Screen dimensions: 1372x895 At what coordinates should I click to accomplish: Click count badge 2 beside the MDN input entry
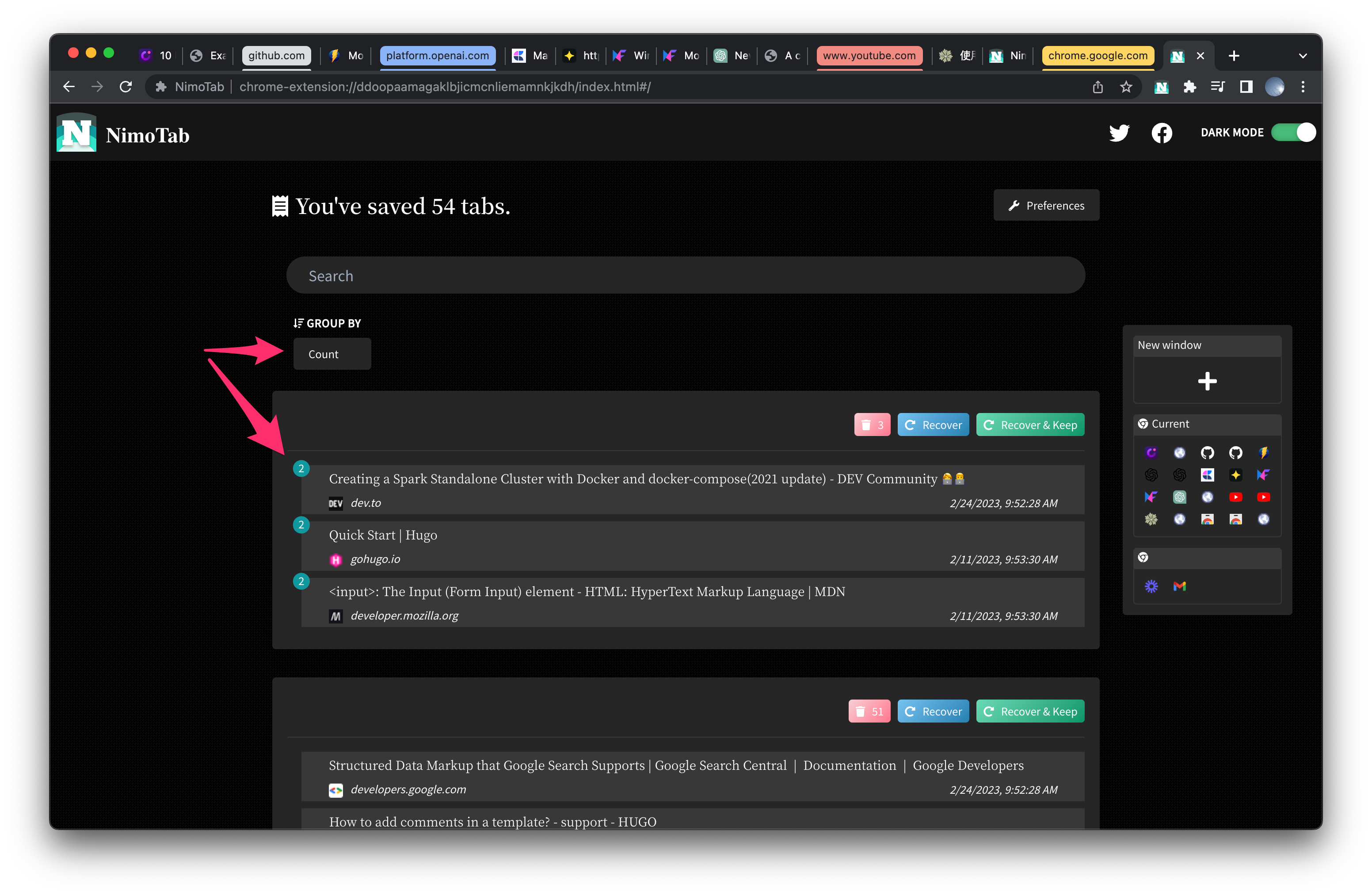coord(301,582)
